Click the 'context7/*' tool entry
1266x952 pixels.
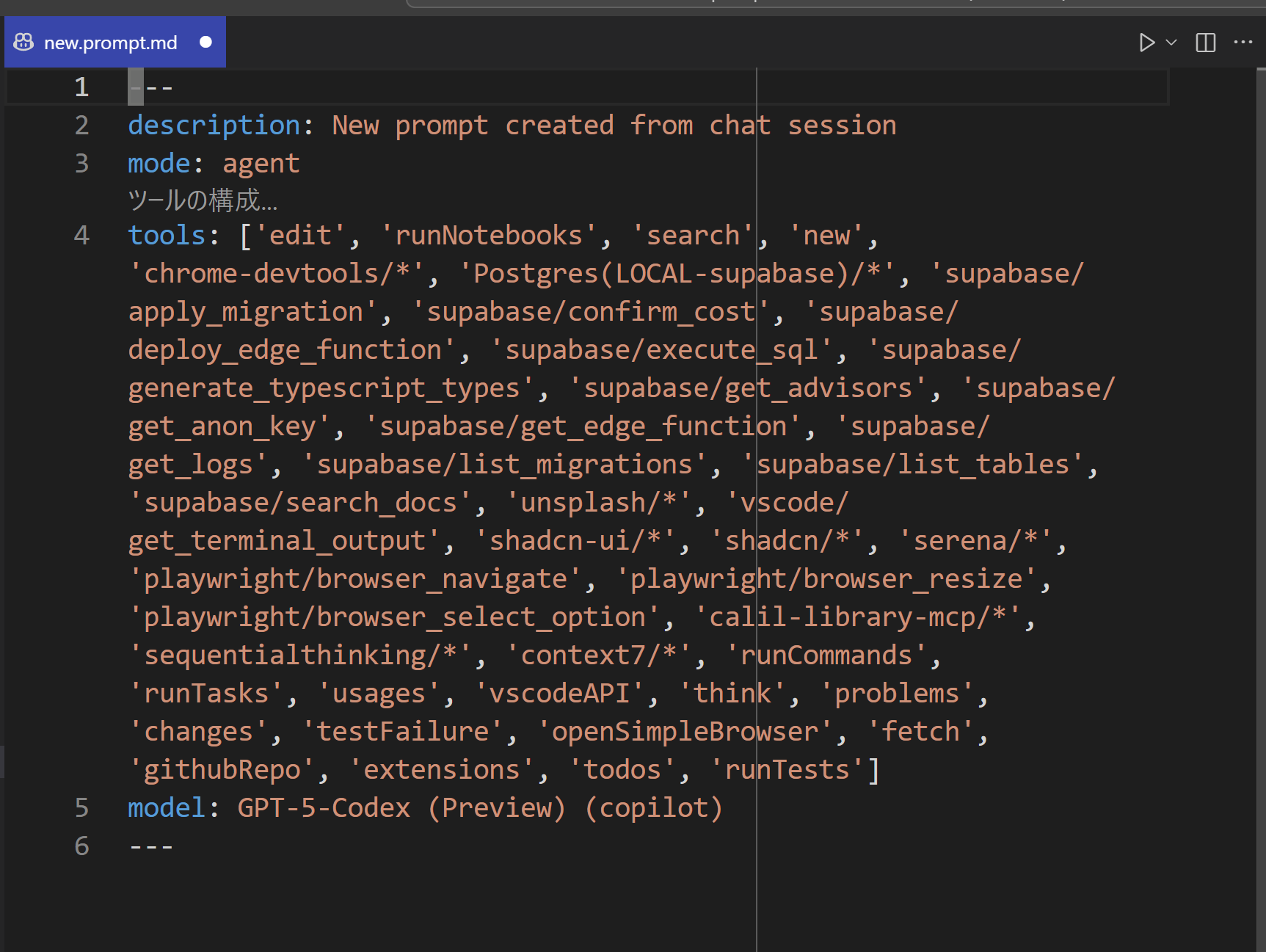[x=599, y=655]
